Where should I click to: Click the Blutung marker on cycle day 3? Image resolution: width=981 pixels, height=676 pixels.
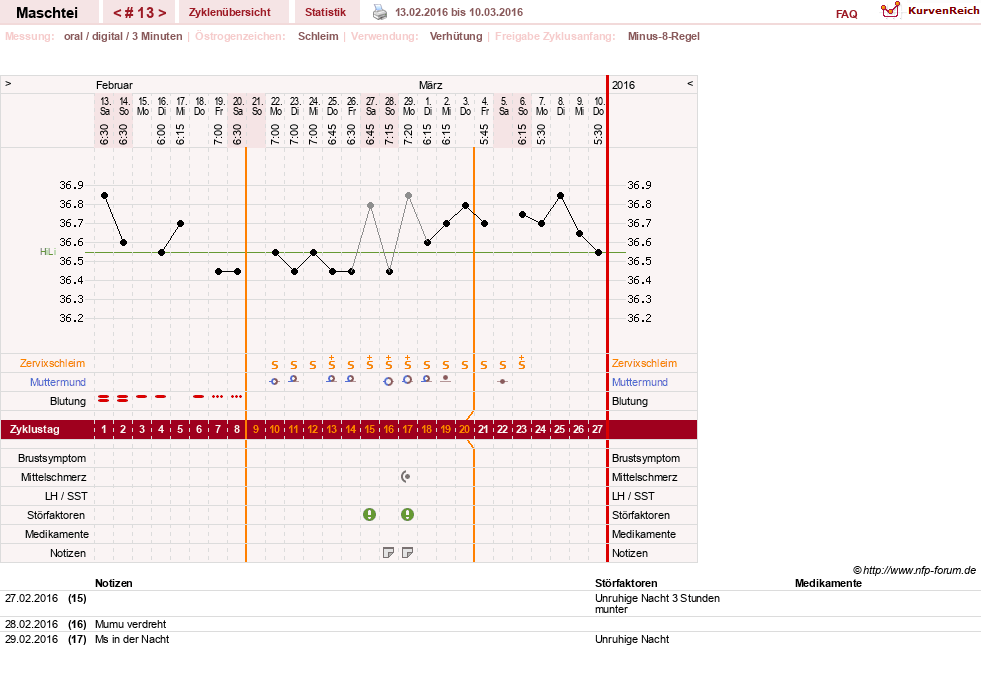coord(142,396)
